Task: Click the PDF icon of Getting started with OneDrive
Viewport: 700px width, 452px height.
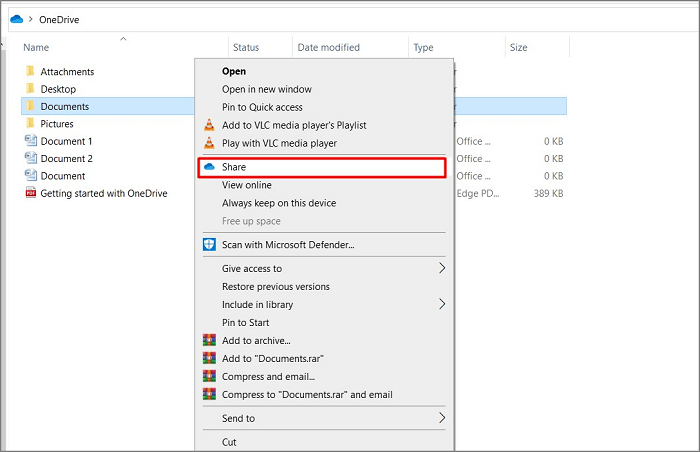Action: click(30, 194)
